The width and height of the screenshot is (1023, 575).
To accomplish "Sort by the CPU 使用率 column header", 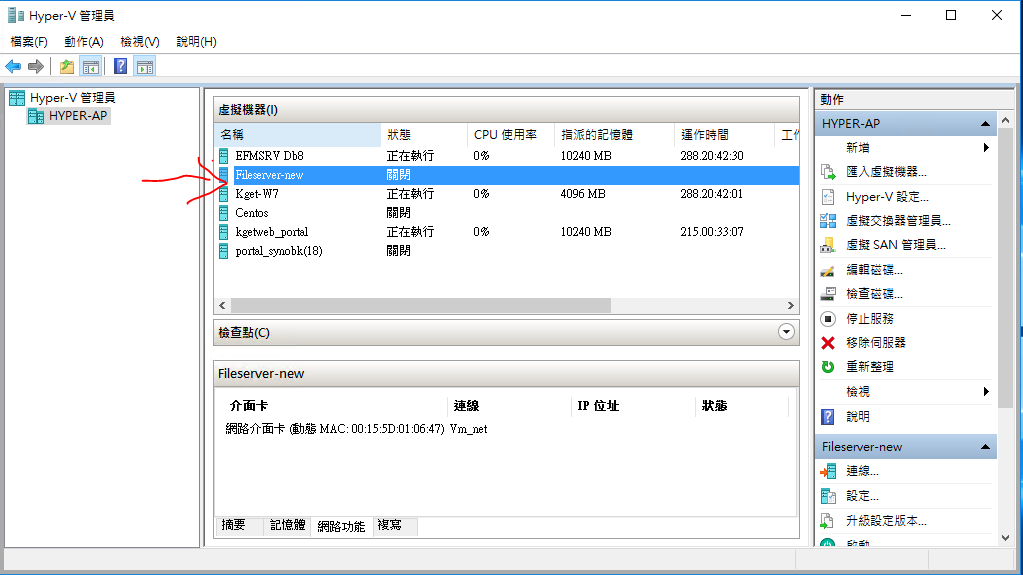I will tap(511, 134).
